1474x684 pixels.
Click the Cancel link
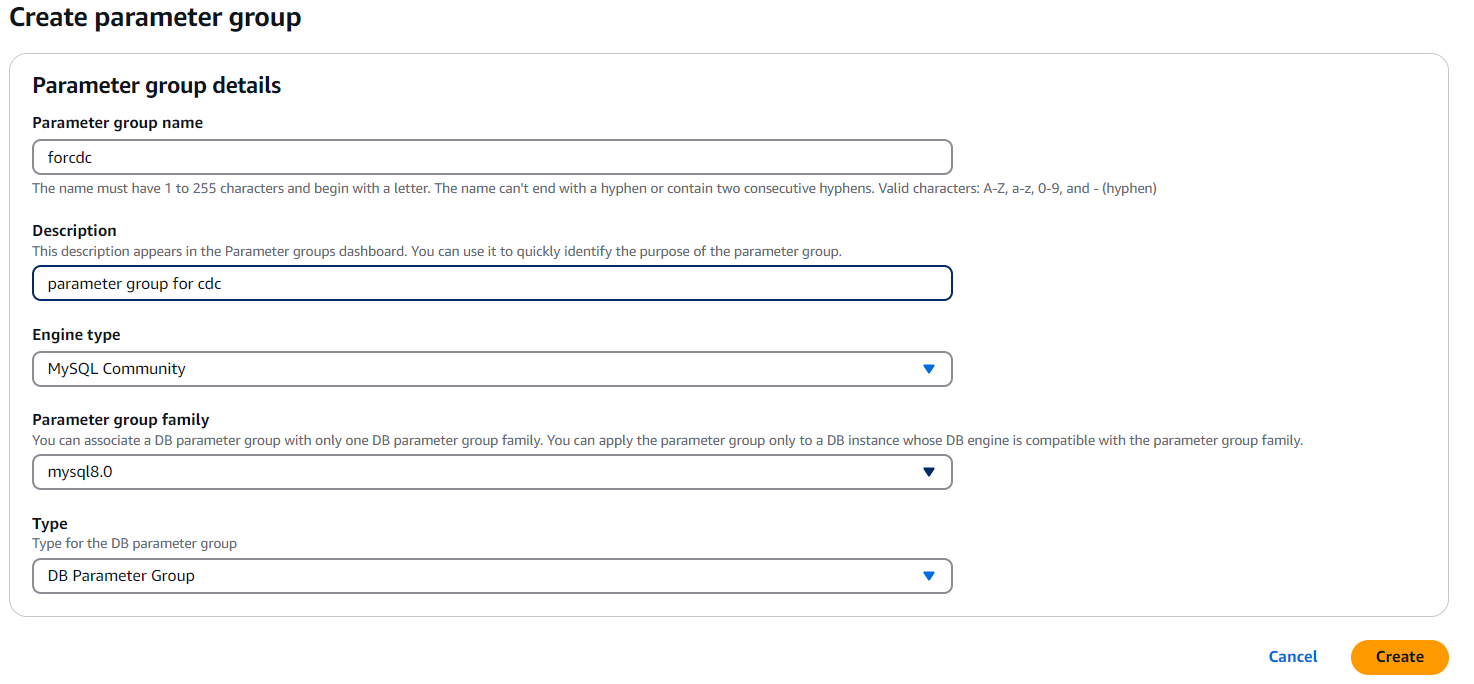click(x=1292, y=657)
